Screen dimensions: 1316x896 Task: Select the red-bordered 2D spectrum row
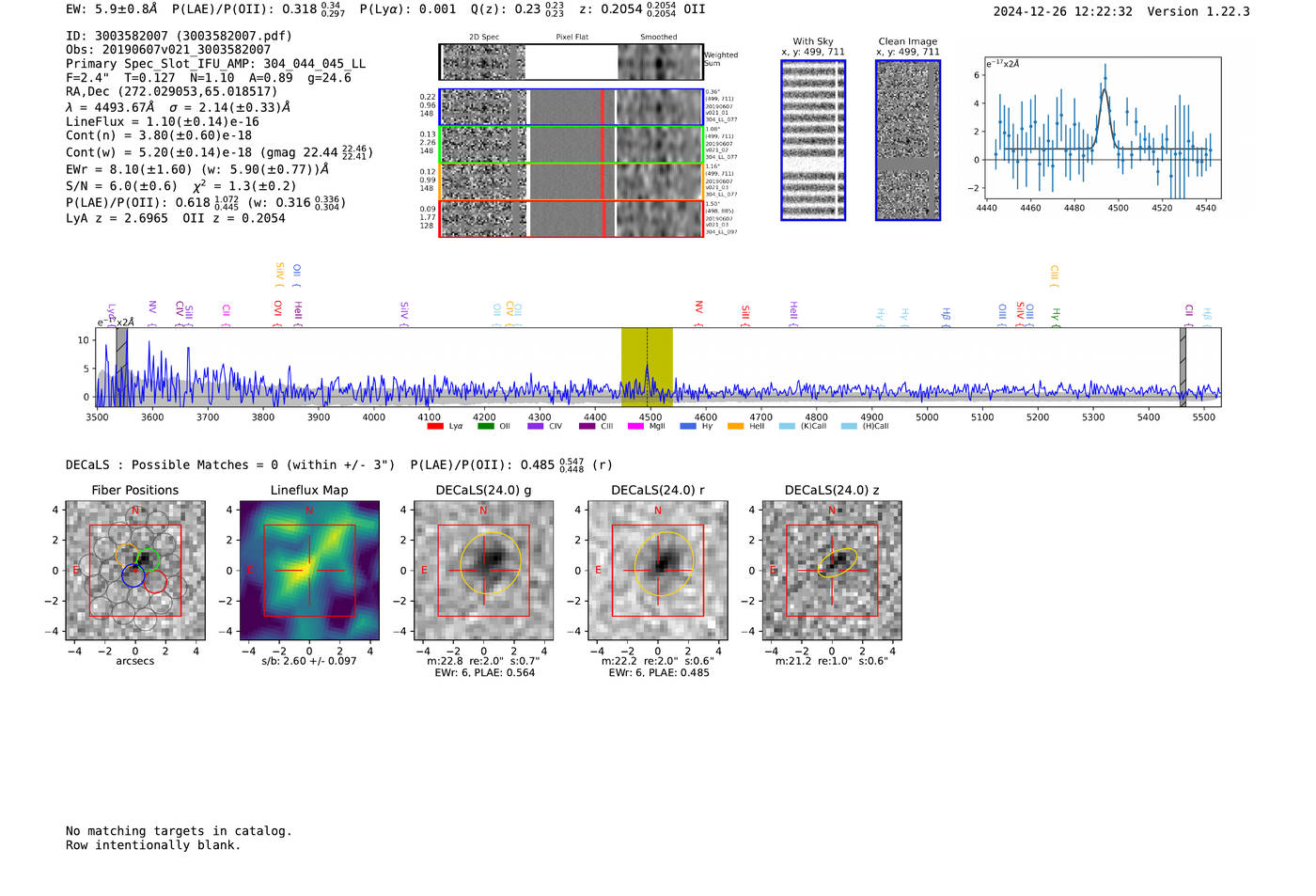point(572,218)
